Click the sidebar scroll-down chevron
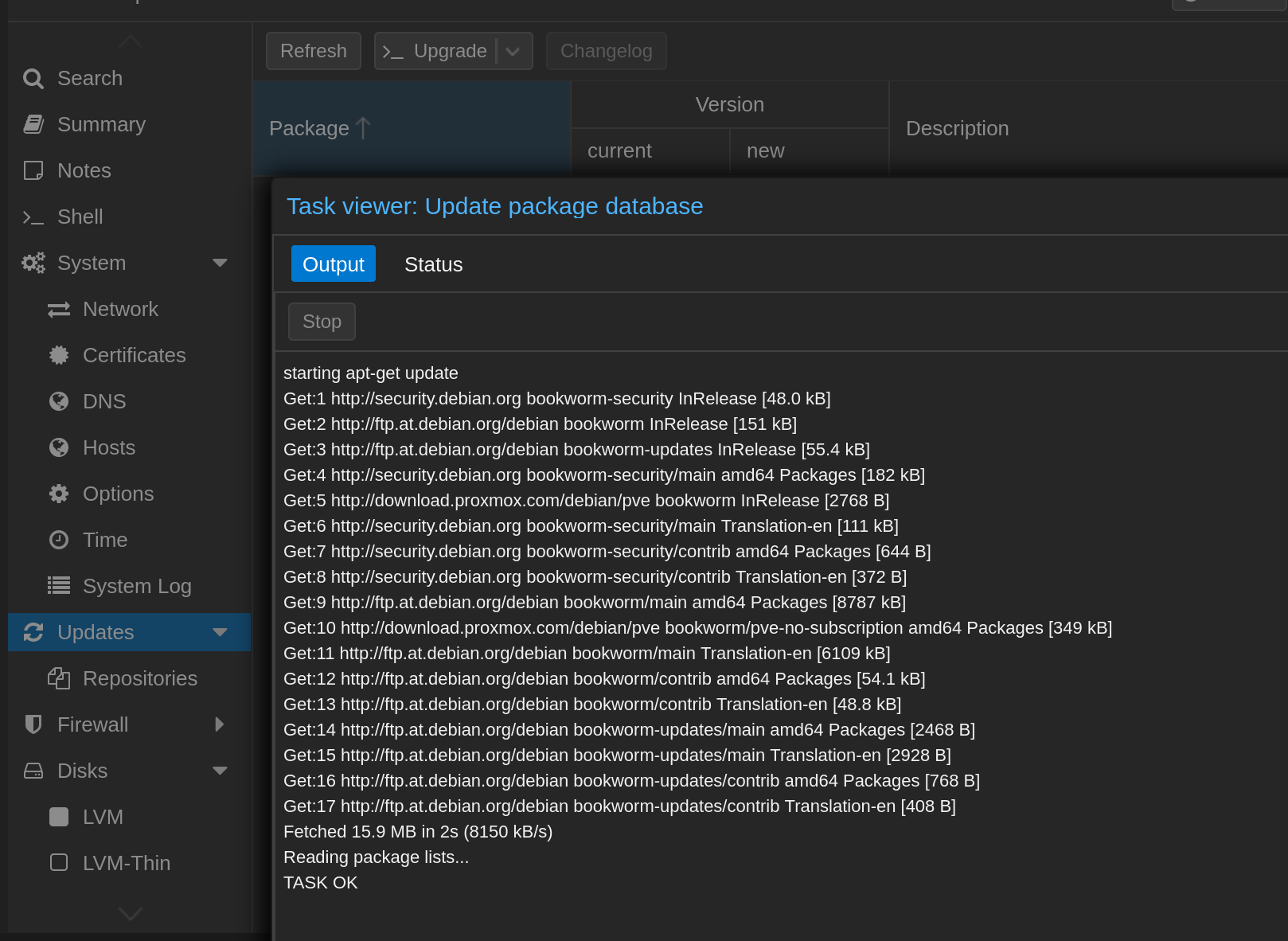Viewport: 1288px width, 941px height. (x=131, y=914)
